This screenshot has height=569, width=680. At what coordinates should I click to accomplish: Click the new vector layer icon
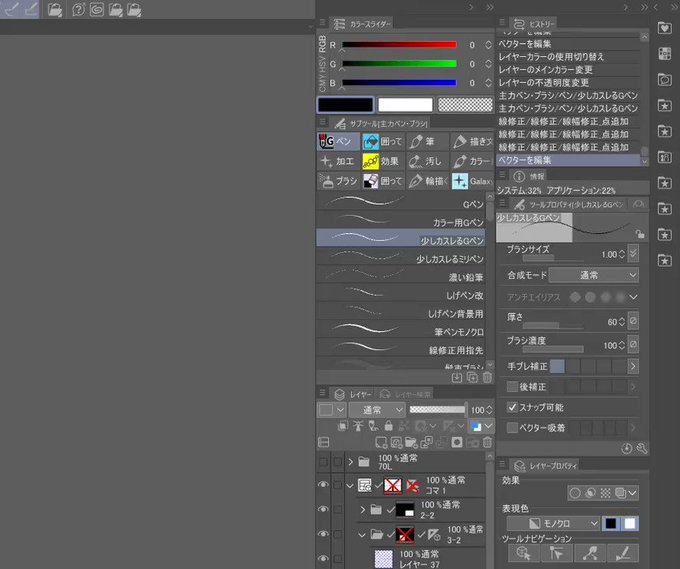click(x=396, y=442)
